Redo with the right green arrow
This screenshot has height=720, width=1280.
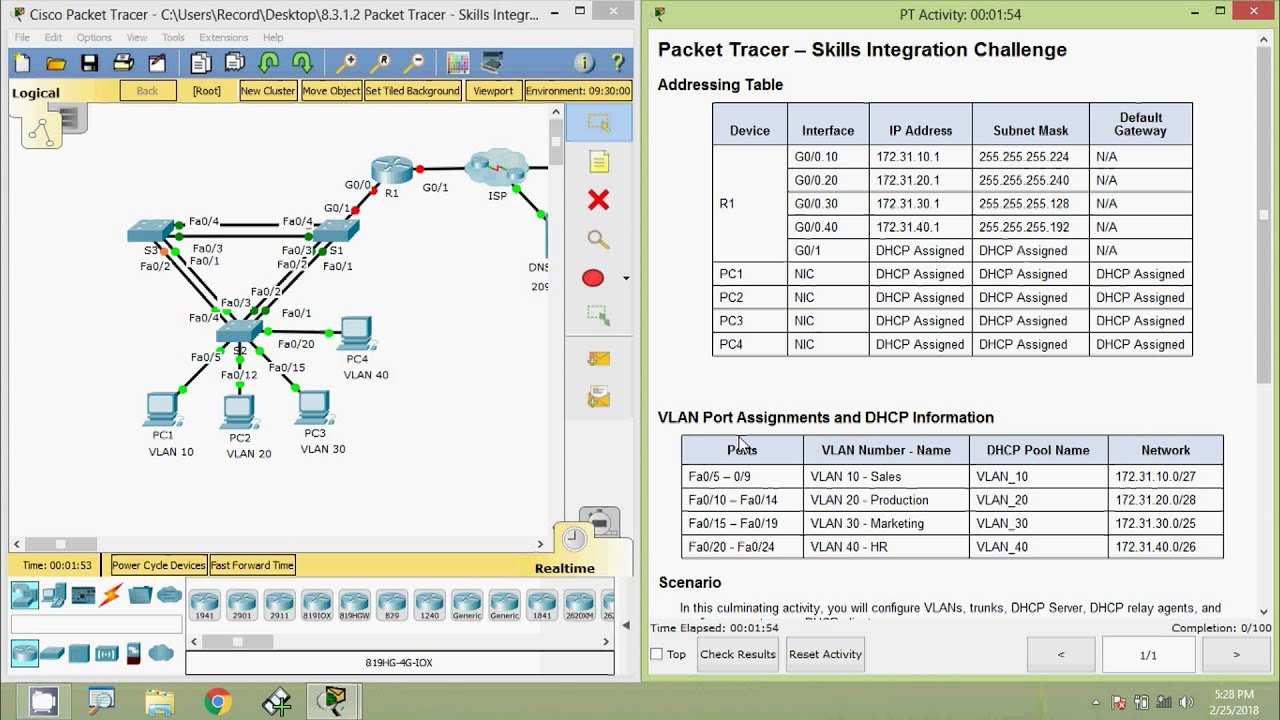click(x=302, y=63)
